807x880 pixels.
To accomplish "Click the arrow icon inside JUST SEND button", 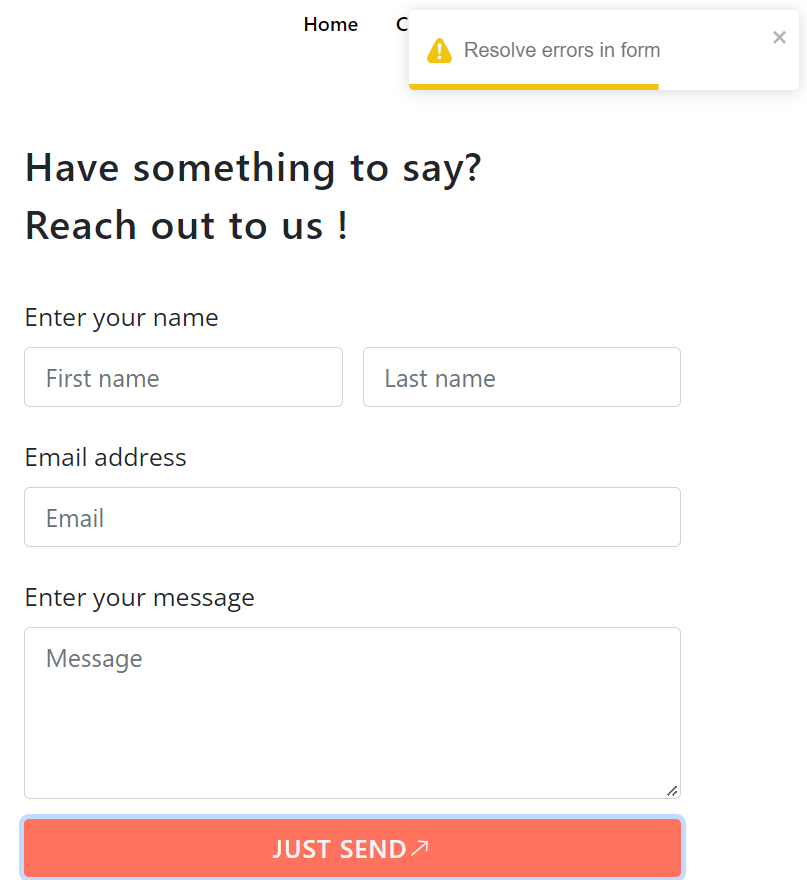I will (417, 847).
